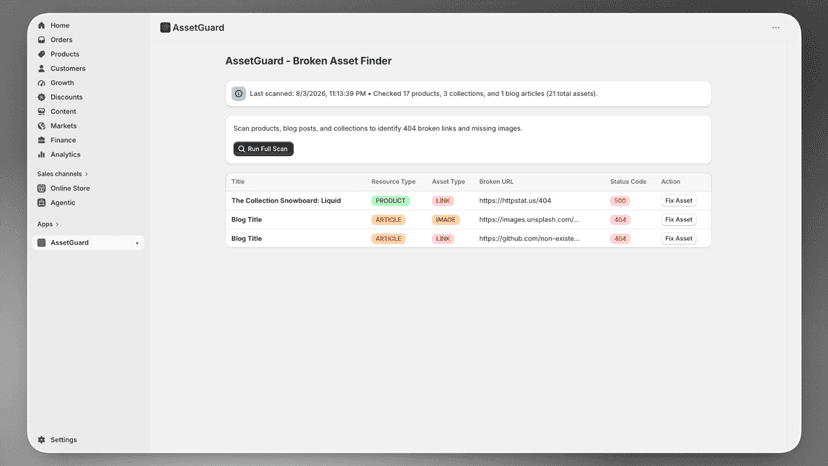This screenshot has width=828, height=466.
Task: Click the Home icon in sidebar
Action: (x=42, y=25)
